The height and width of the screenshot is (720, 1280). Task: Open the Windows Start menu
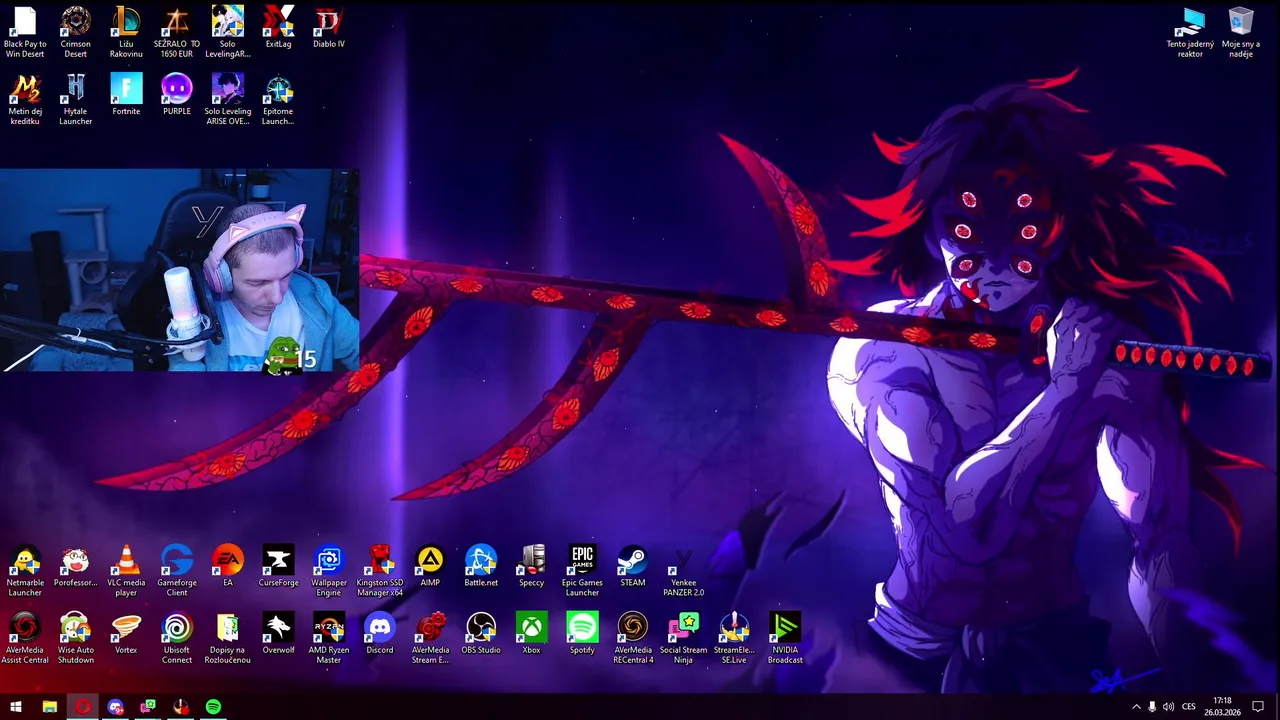(16, 707)
